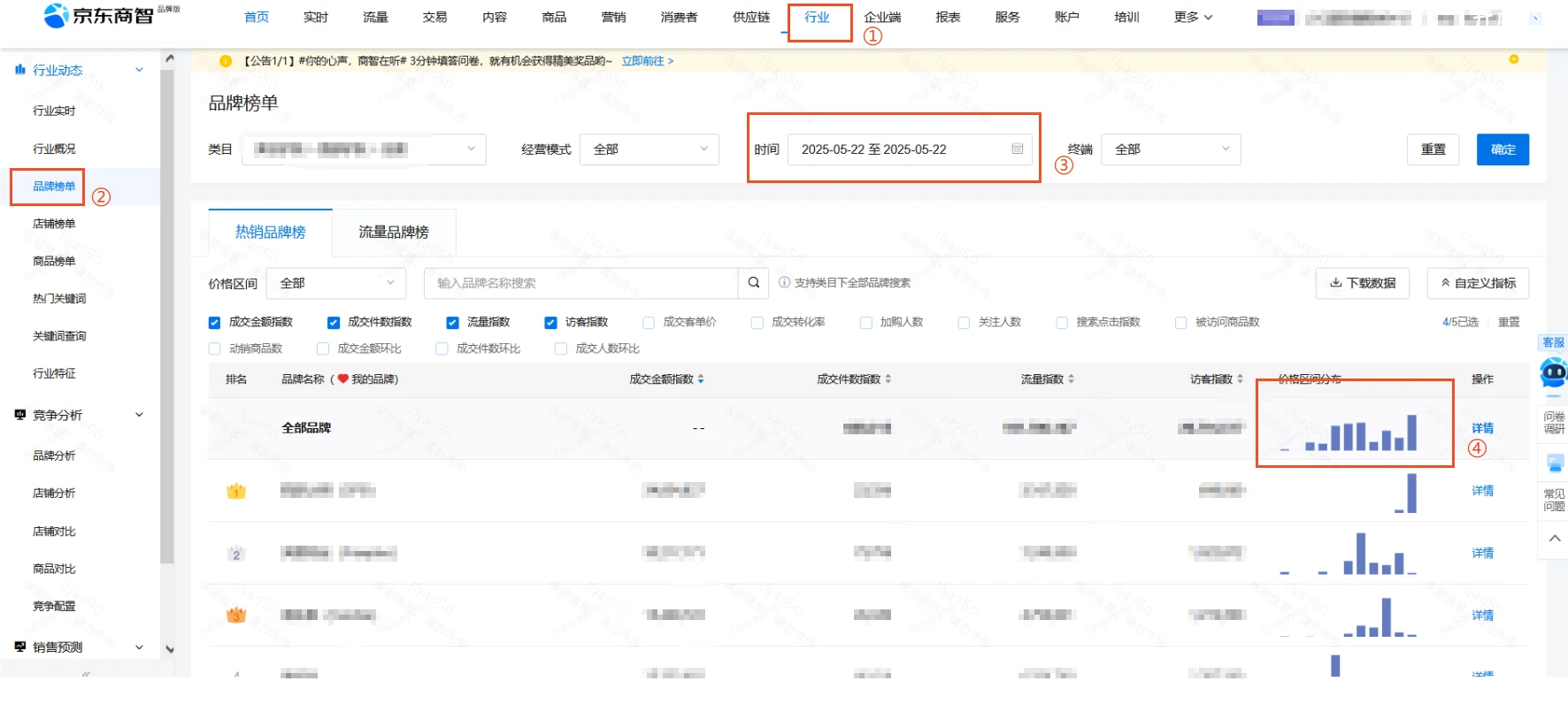The height and width of the screenshot is (704, 1568).
Task: Open the 首页 top menu
Action: point(257,17)
